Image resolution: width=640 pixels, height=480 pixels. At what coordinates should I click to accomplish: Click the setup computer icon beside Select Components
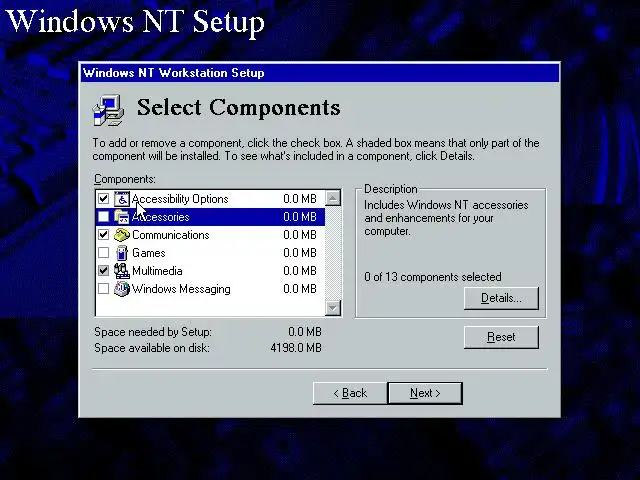coord(108,110)
